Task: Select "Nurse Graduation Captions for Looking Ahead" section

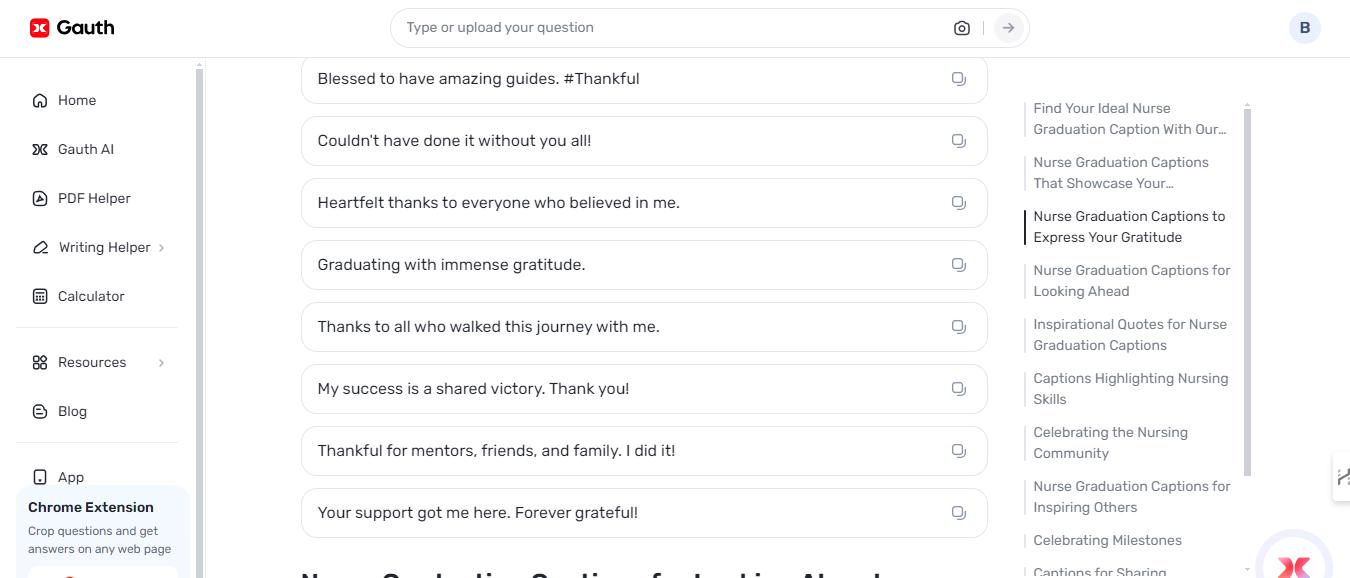Action: click(x=1131, y=280)
